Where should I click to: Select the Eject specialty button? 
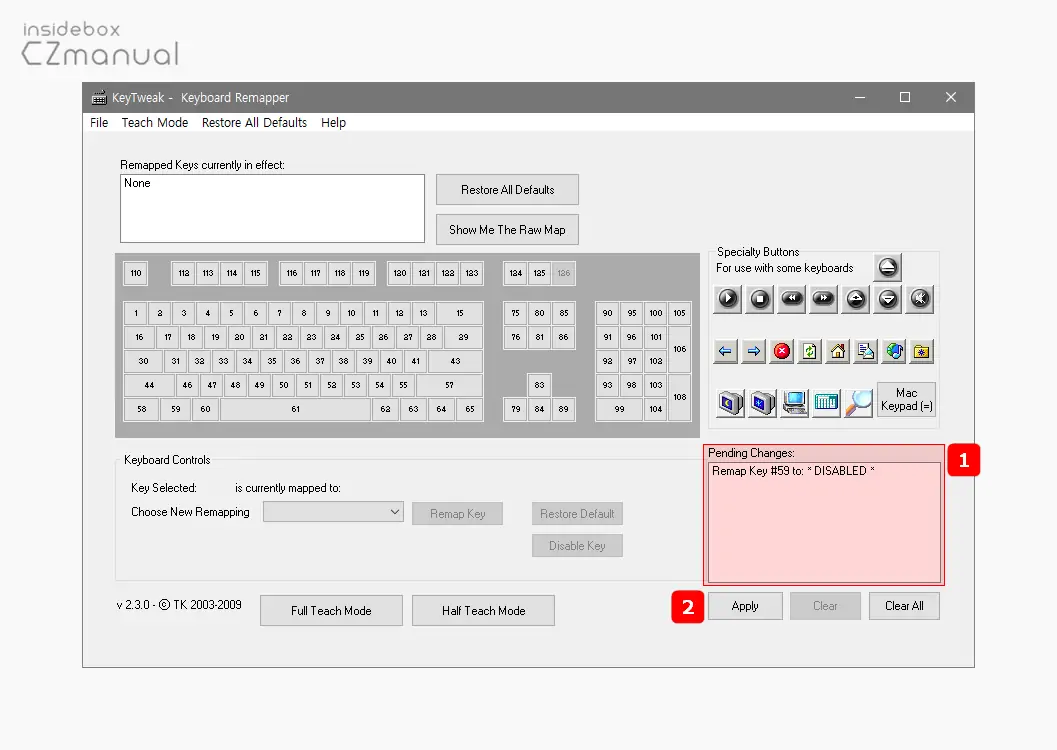click(887, 267)
